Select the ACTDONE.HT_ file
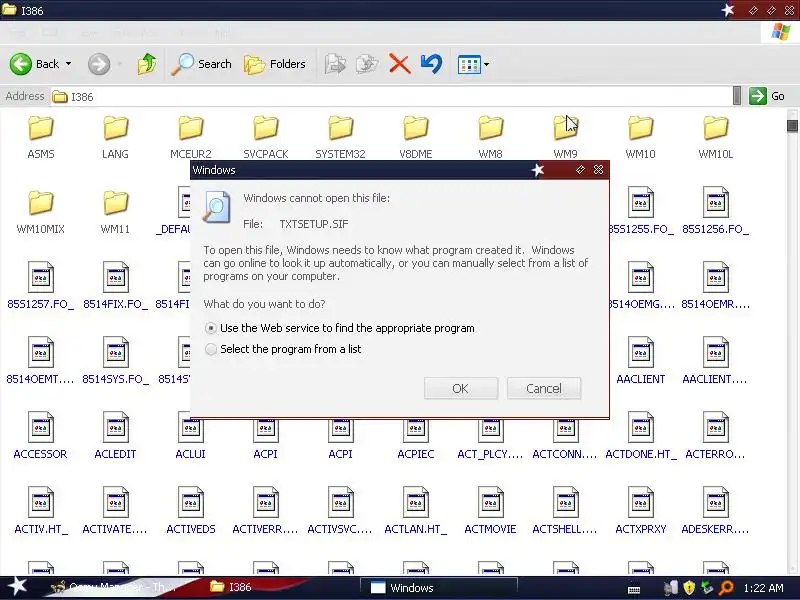Image resolution: width=800 pixels, height=600 pixels. [640, 436]
